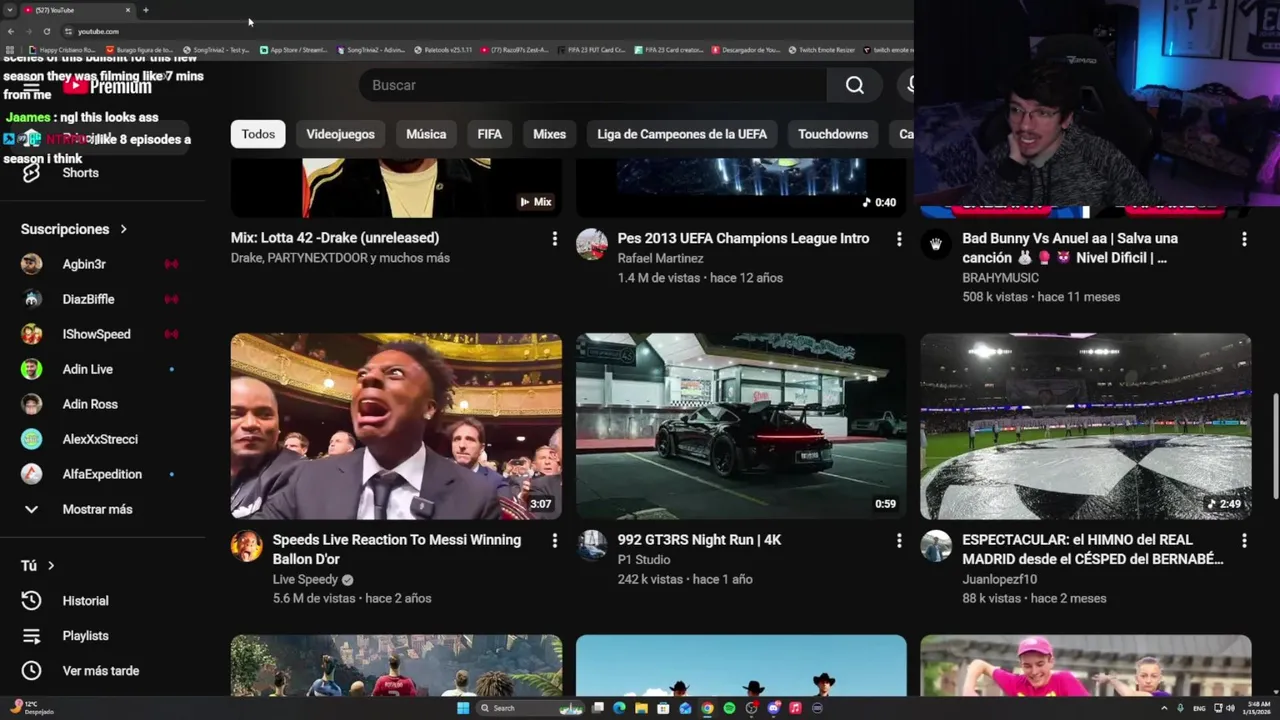Click Live Speedy channel avatar
The width and height of the screenshot is (1280, 720).
(x=247, y=545)
